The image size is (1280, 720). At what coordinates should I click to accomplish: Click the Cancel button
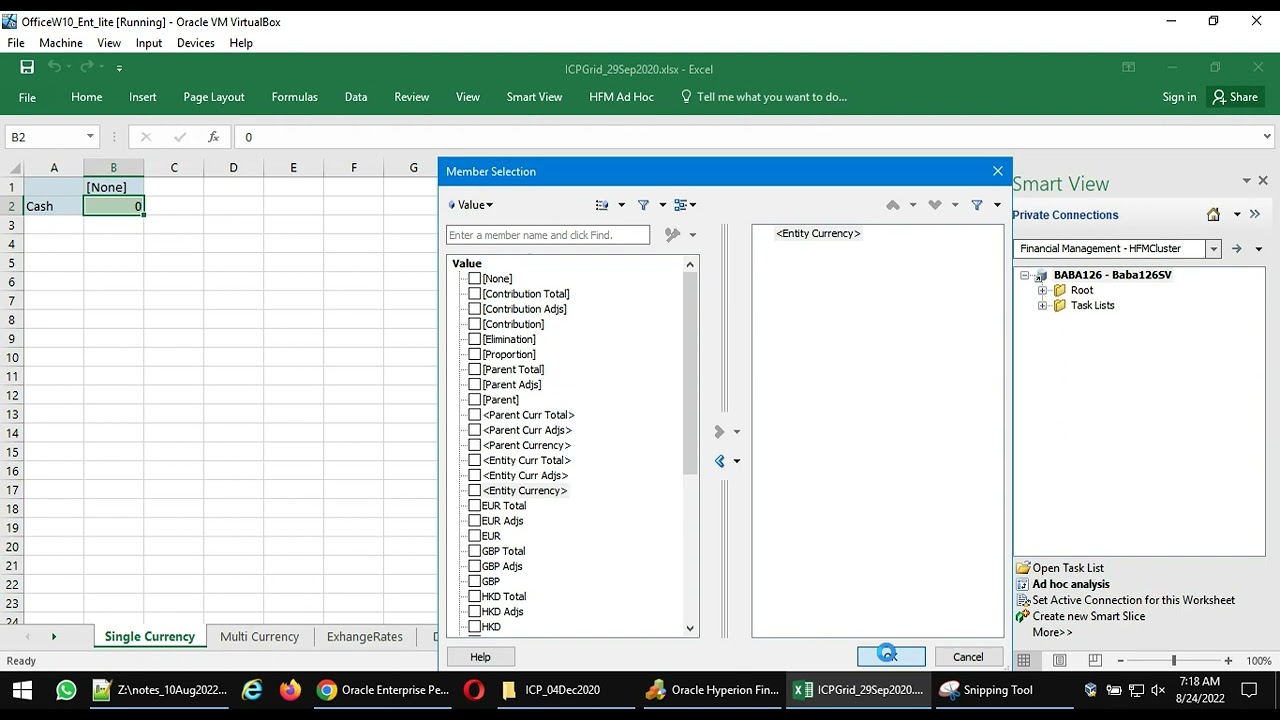point(968,657)
